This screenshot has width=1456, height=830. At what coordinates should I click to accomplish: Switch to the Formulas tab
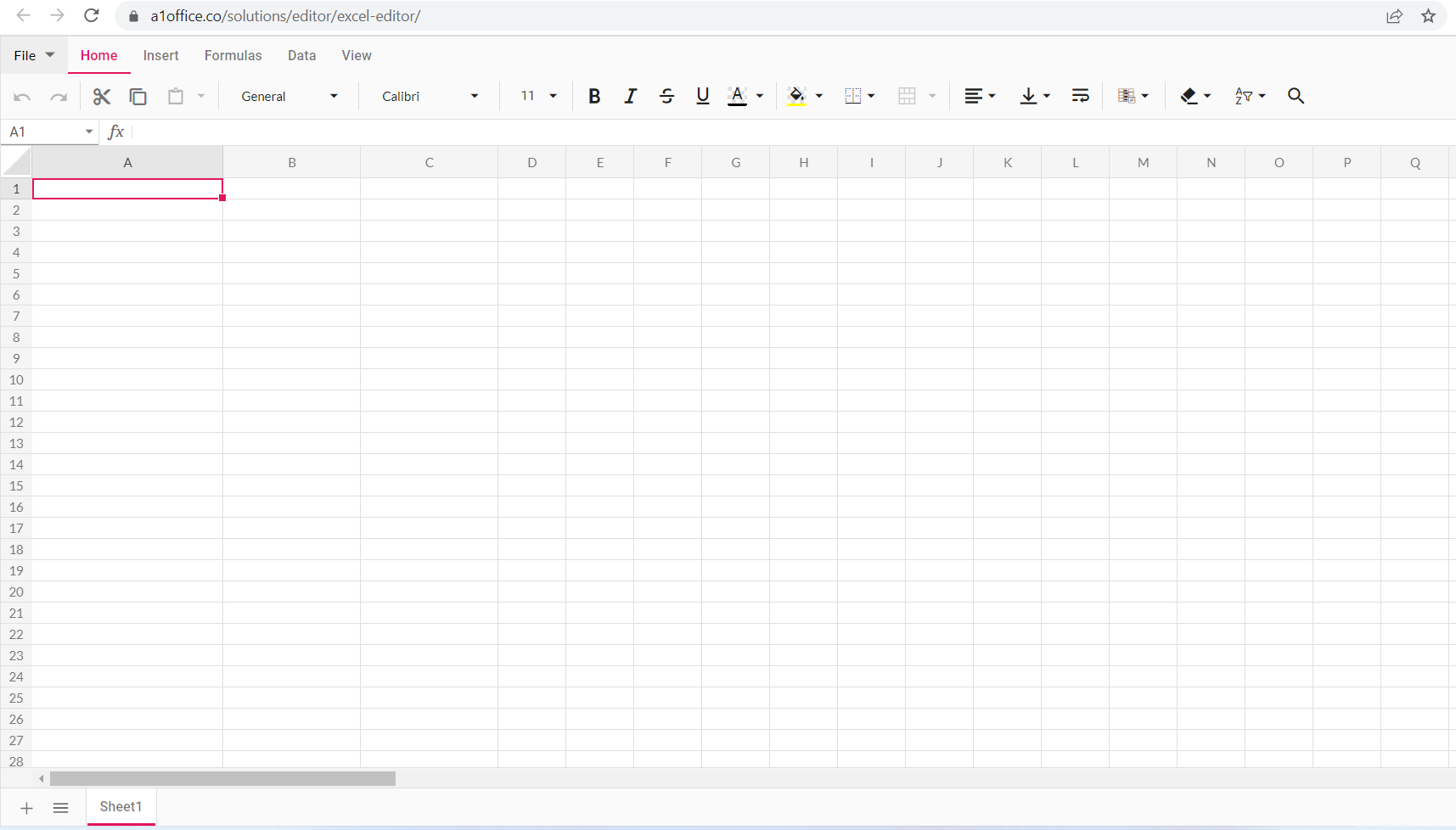click(x=233, y=55)
